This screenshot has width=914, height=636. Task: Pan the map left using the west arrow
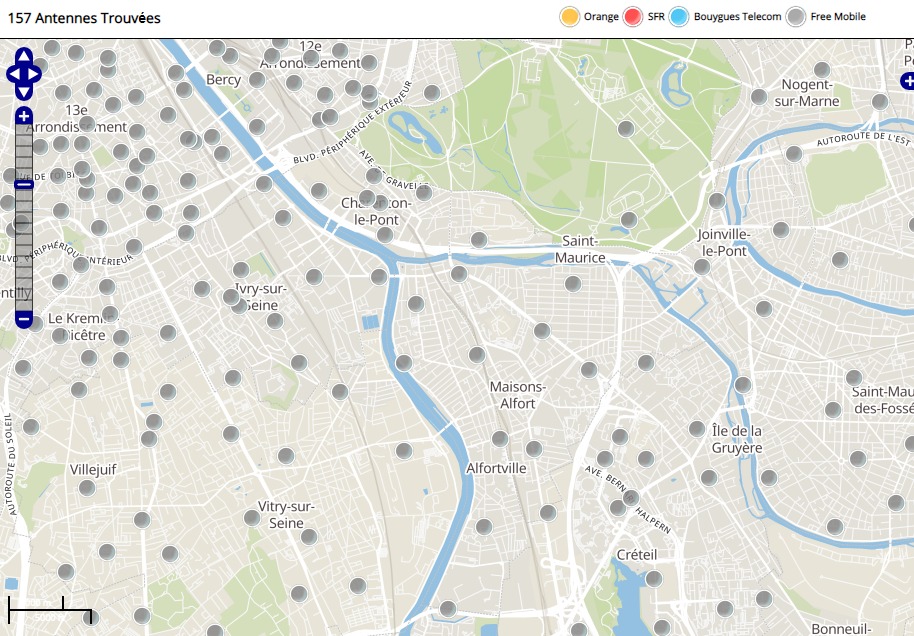13,74
